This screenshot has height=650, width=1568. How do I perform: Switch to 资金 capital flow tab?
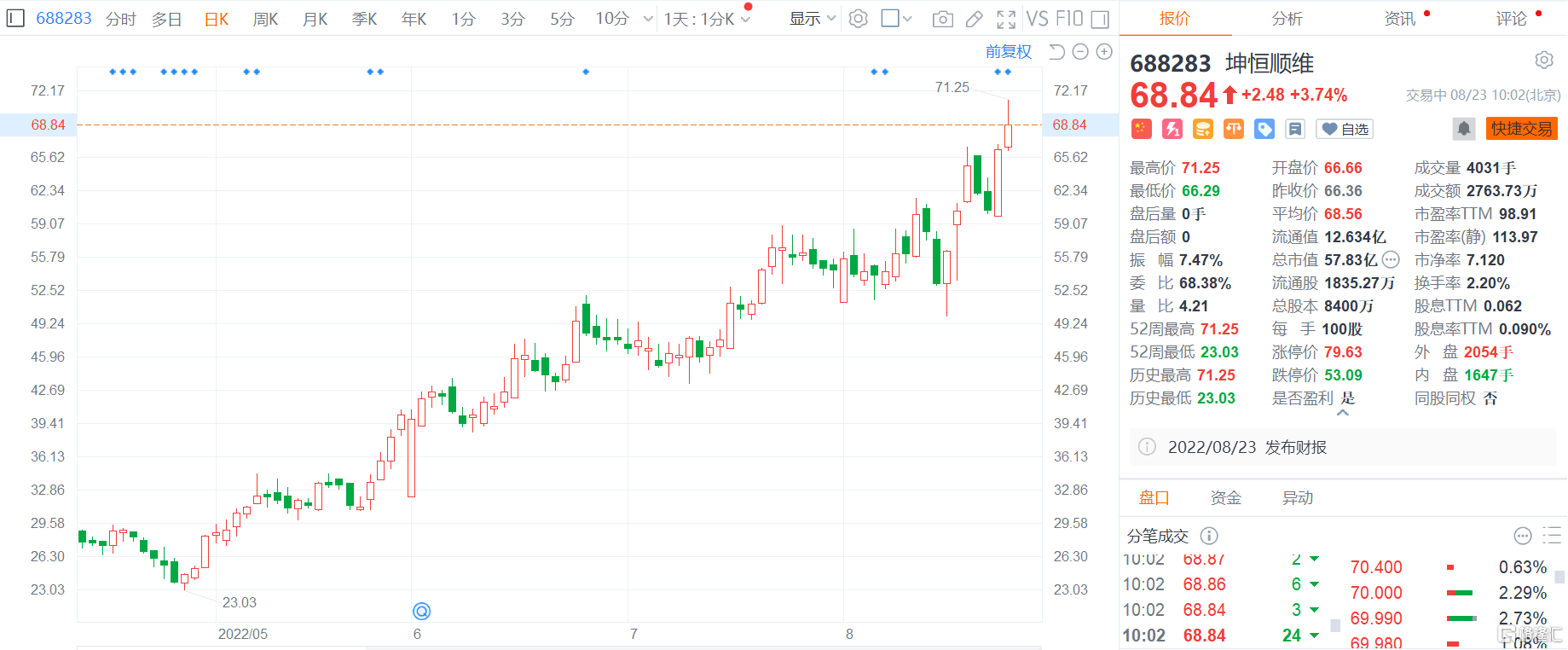[1226, 497]
